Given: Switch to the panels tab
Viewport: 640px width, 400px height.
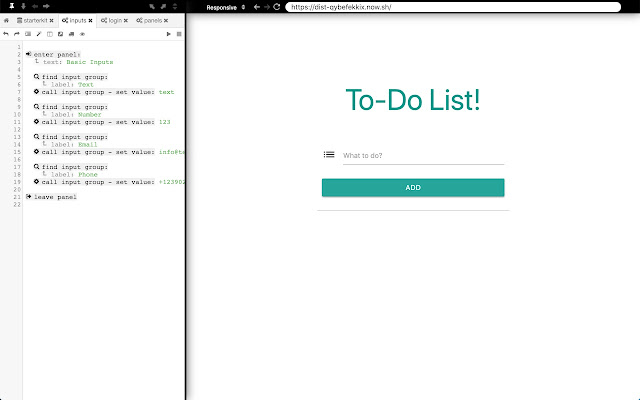Looking at the screenshot, I should [149, 20].
